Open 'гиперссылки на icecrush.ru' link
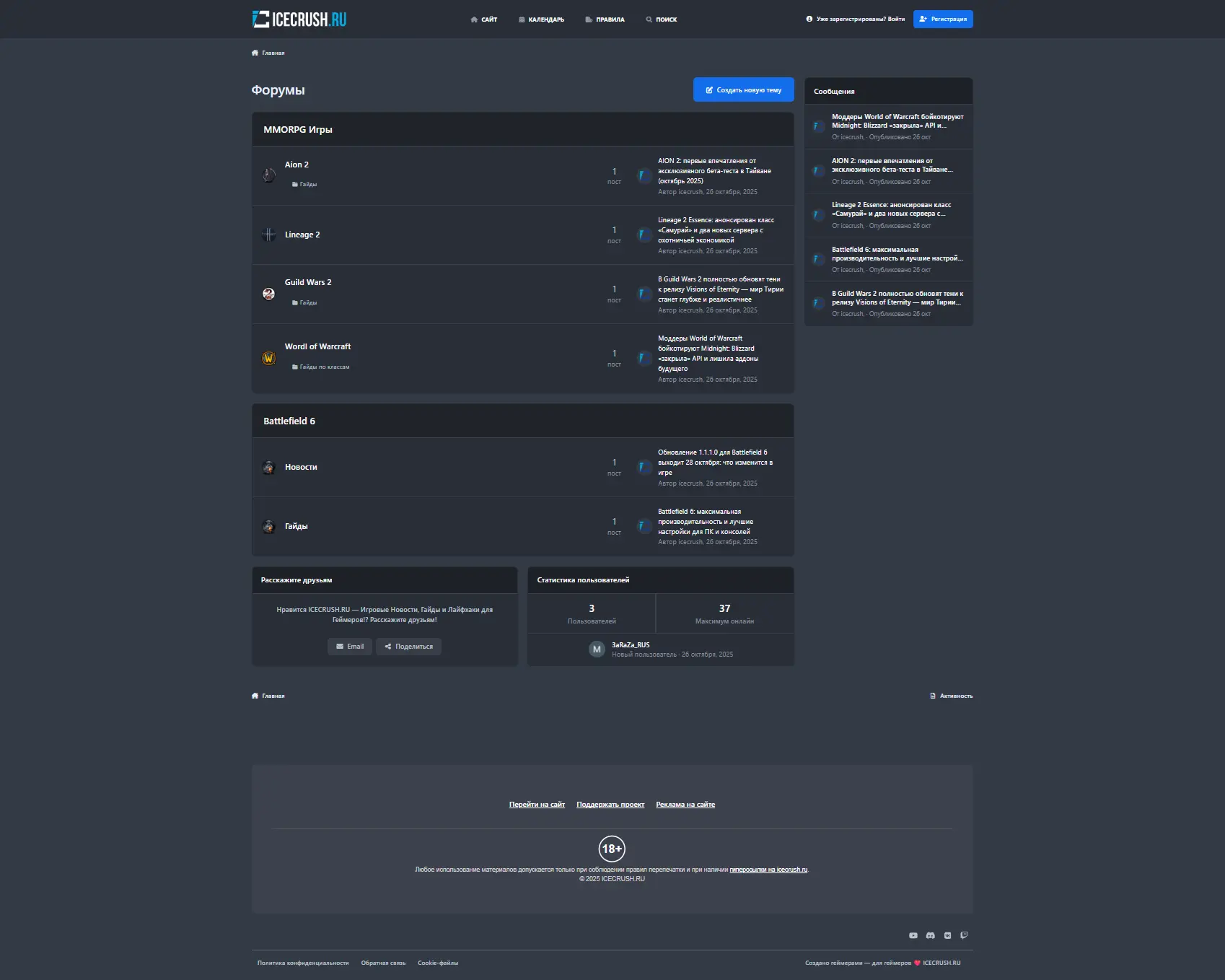 pos(768,870)
